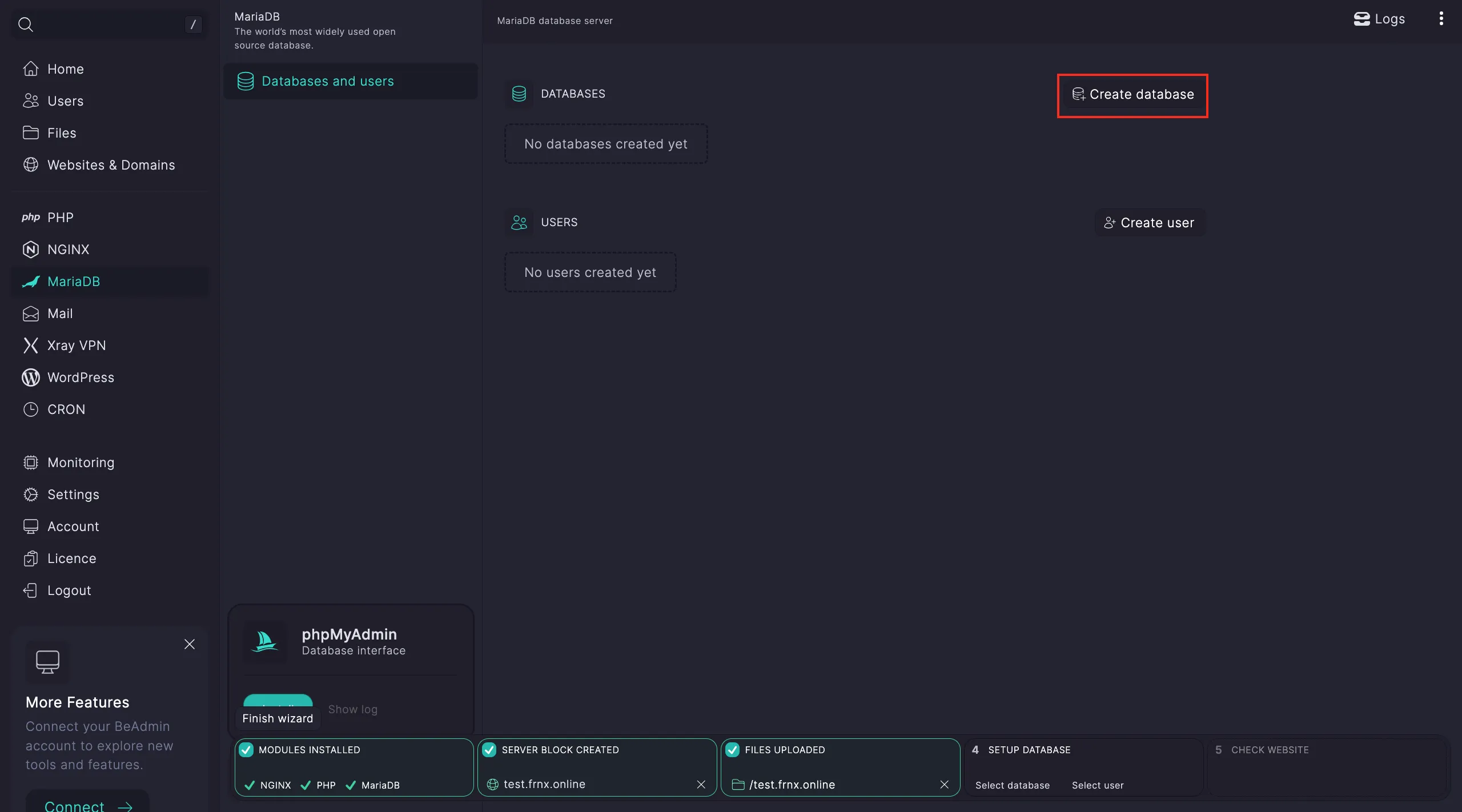Screen dimensions: 1462x812
Task: Click the Websites & Domains globe icon
Action: 31,165
